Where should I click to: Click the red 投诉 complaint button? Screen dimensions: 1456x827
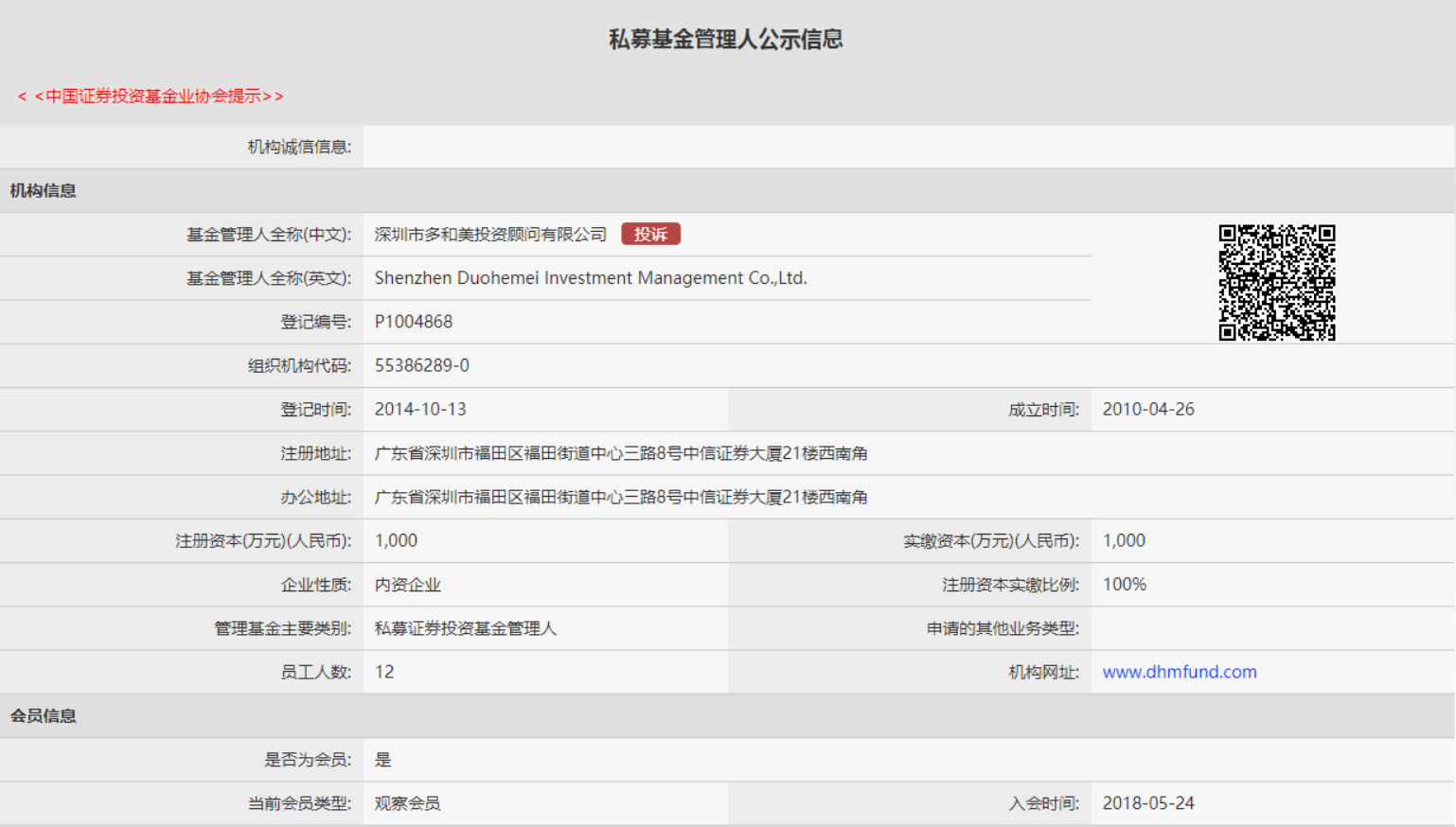coord(650,234)
